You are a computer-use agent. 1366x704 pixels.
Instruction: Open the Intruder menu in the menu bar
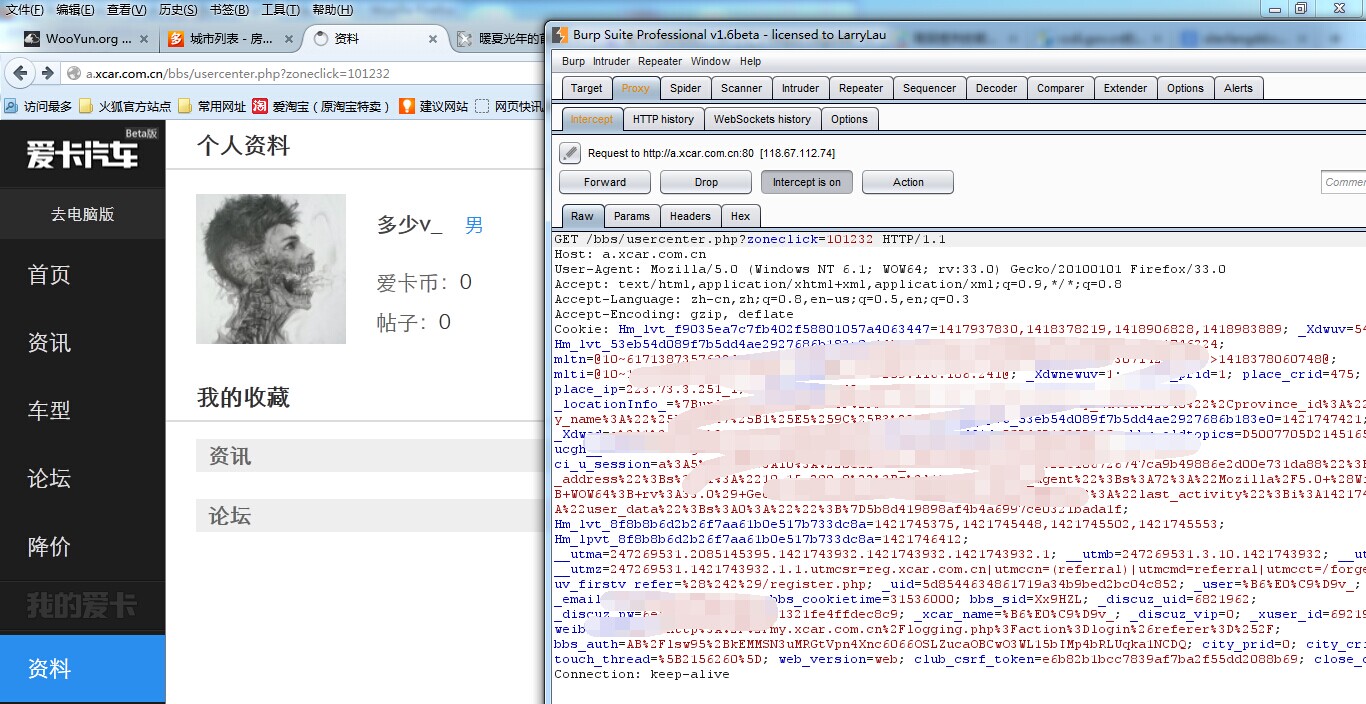611,61
